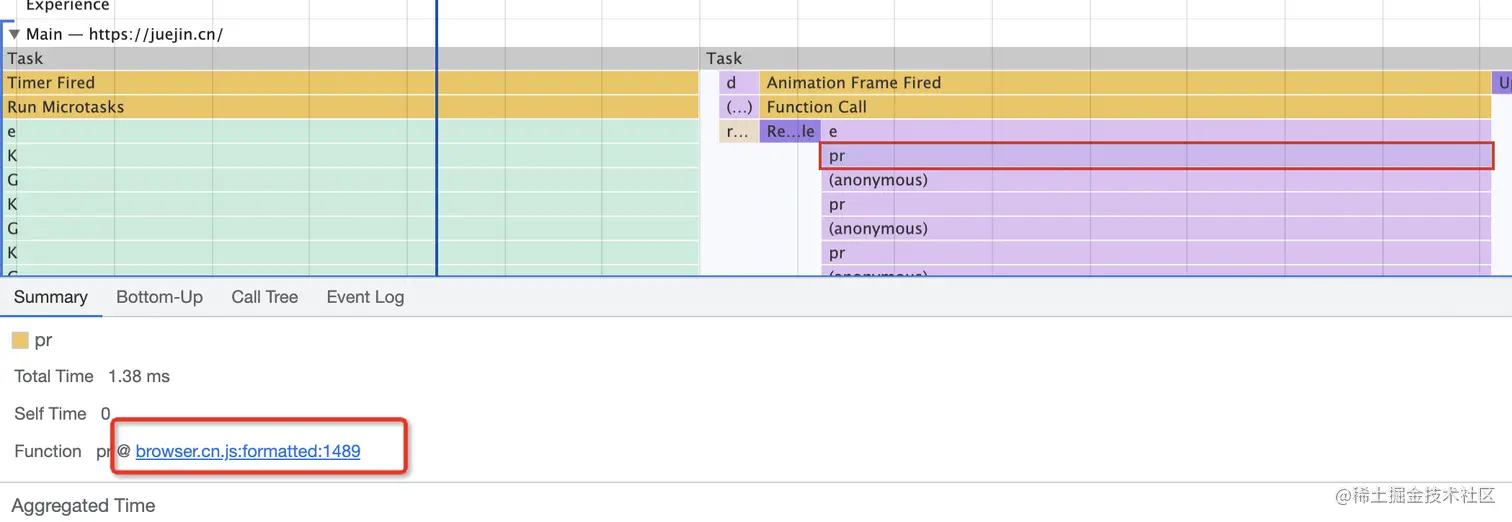
Task: Select the purple "Re…le" event block
Action: point(790,131)
